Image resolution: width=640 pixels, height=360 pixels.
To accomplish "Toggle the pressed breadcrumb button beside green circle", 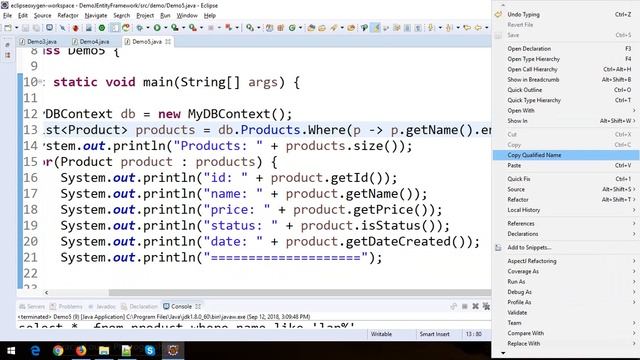I will 115,28.
